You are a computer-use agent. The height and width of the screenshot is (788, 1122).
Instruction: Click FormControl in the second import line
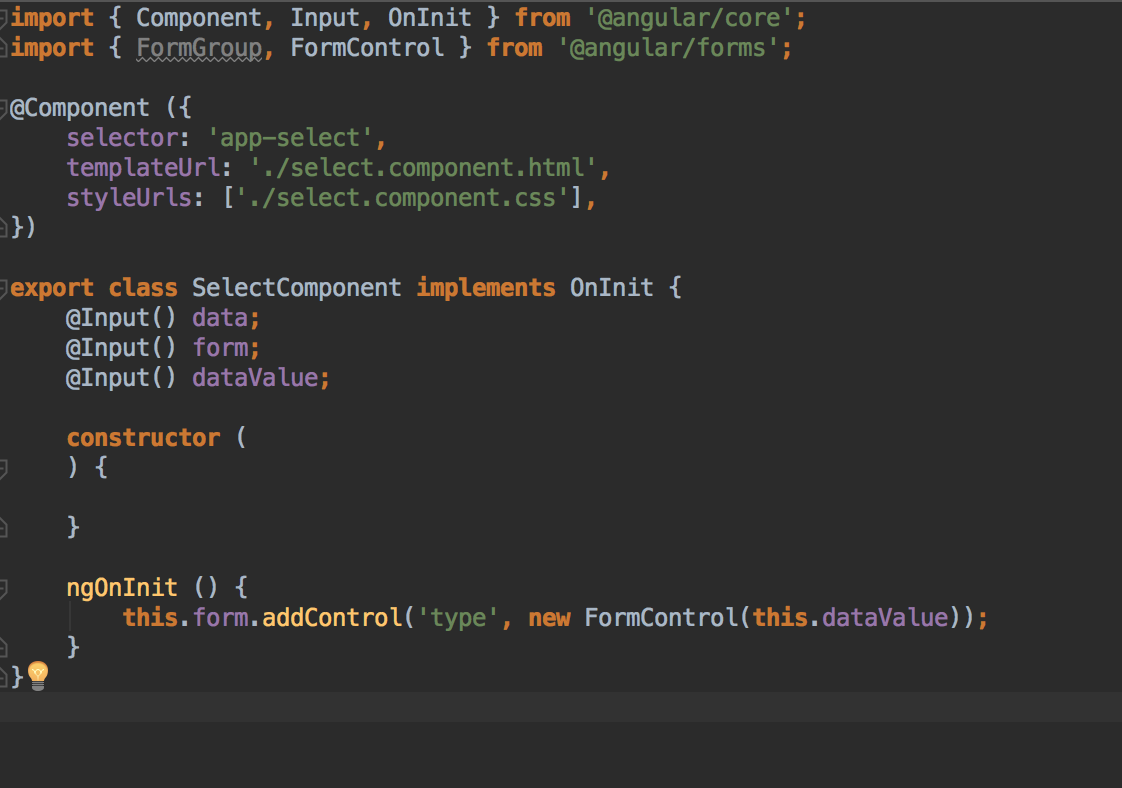click(367, 48)
